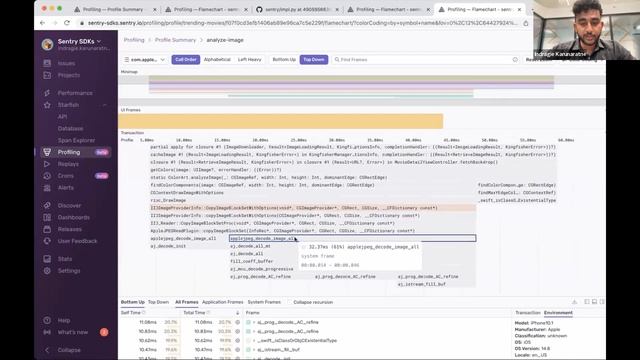Click sort arrow next to Total Time
640x360 pixels.
[238, 313]
